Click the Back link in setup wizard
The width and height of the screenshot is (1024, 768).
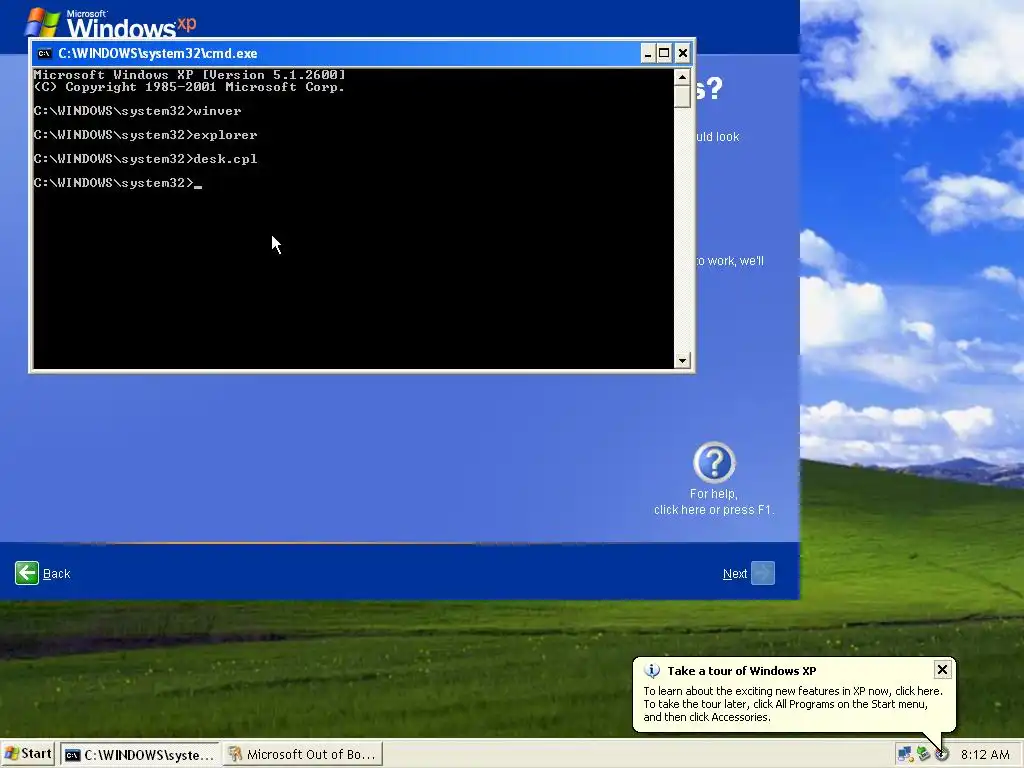pyautogui.click(x=56, y=574)
